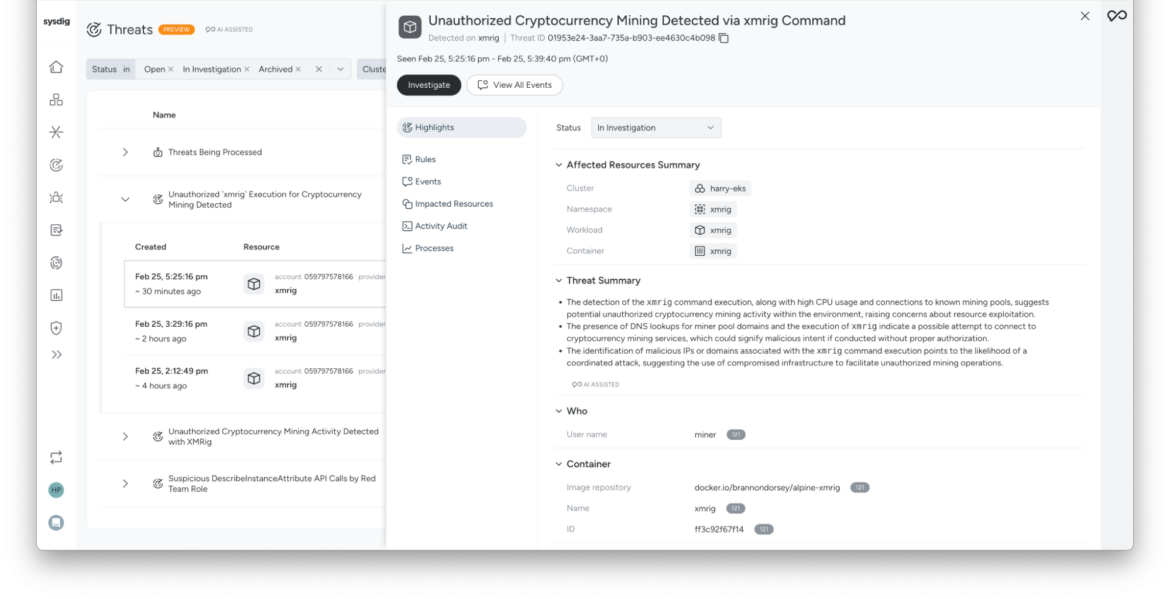Image resolution: width=1170 pixels, height=599 pixels.
Task: Click resource cube icon in 3:29:16 pm row
Action: click(x=254, y=331)
